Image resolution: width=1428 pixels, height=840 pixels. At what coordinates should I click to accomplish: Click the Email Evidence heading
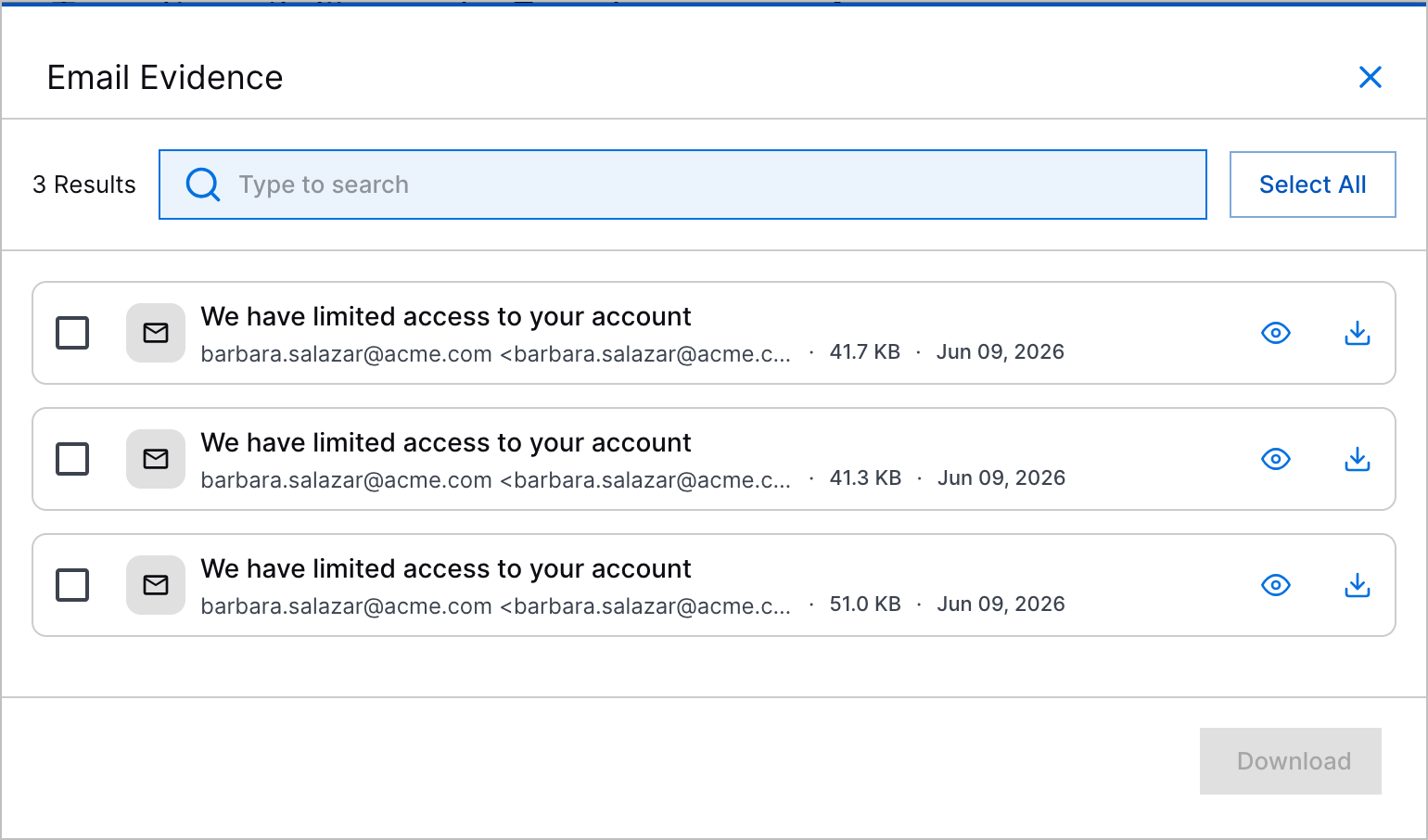pos(165,78)
